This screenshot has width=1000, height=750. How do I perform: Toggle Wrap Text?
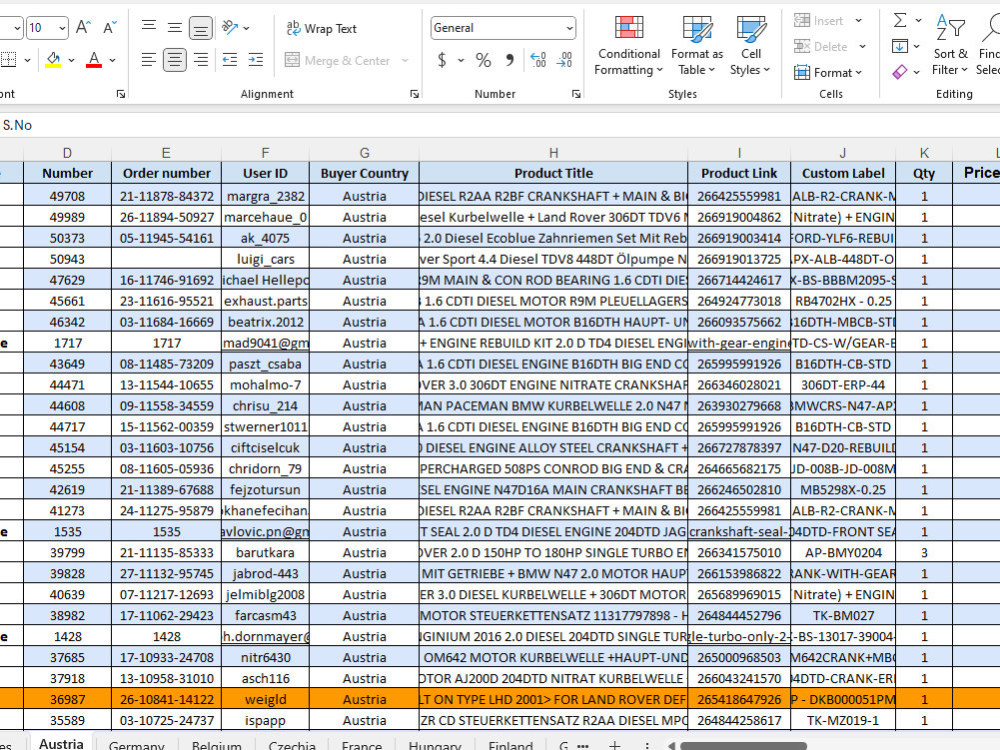[x=321, y=28]
